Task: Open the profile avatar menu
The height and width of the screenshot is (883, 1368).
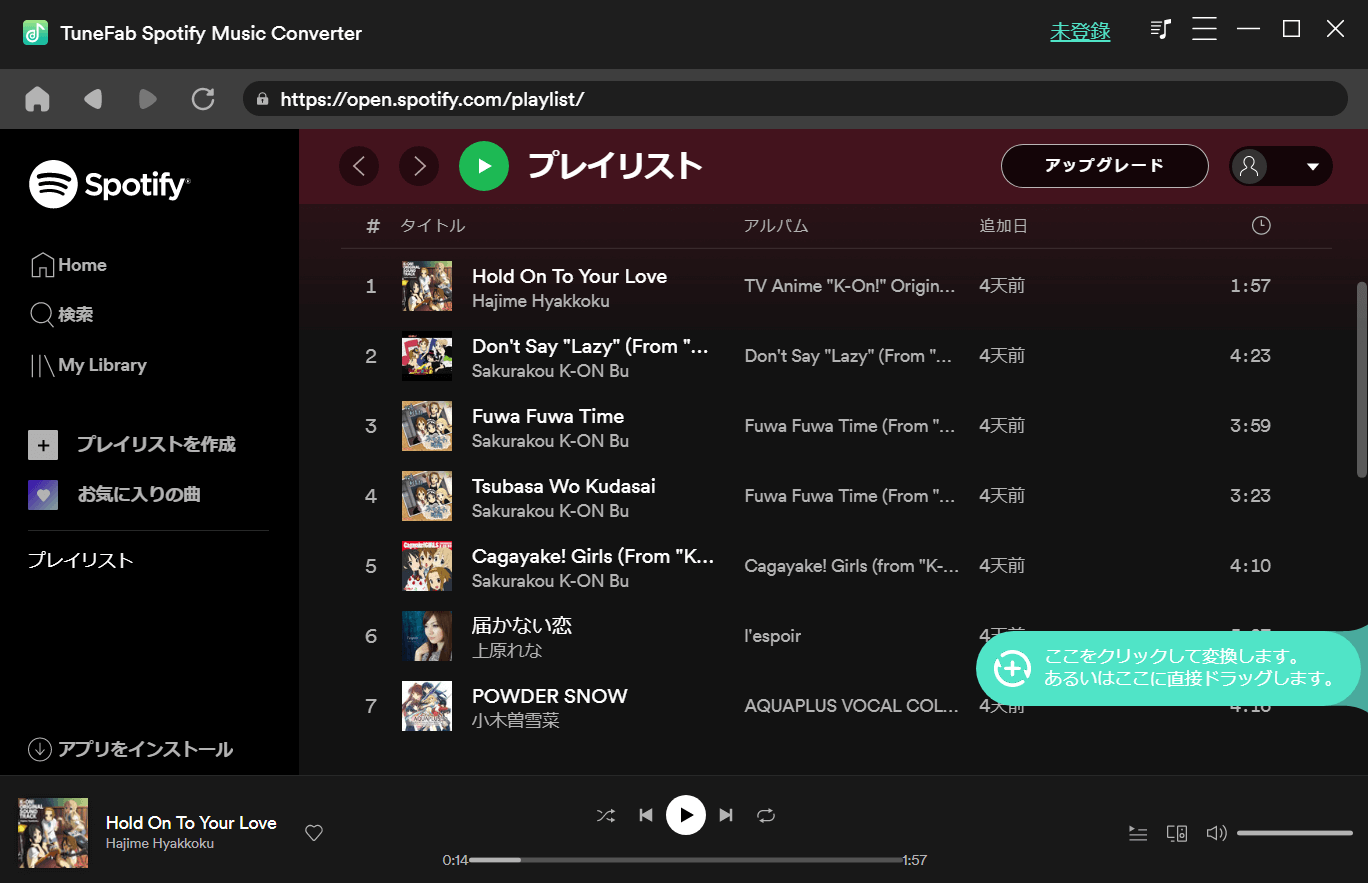Action: coord(1248,166)
